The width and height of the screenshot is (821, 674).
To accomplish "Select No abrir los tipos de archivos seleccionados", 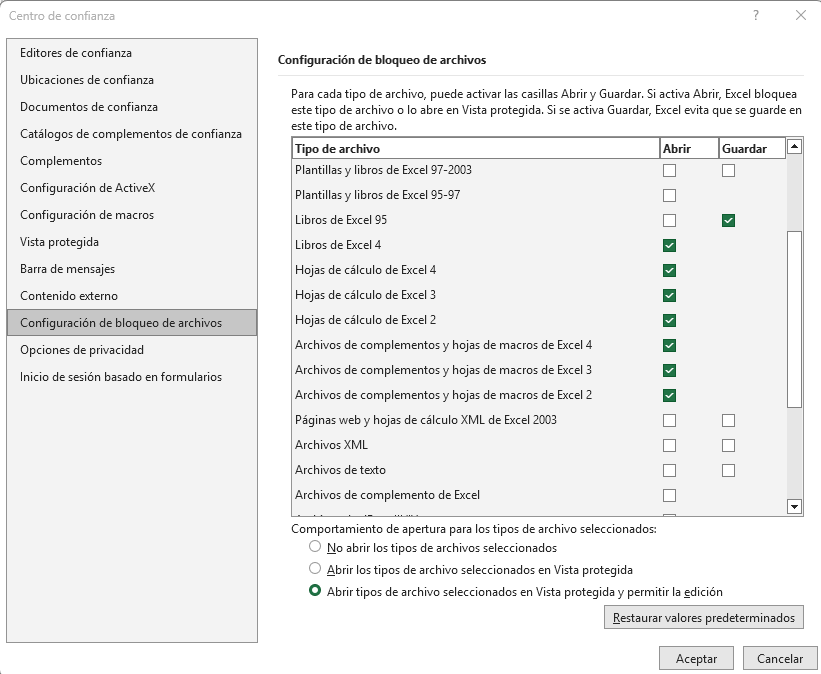I will pyautogui.click(x=316, y=547).
